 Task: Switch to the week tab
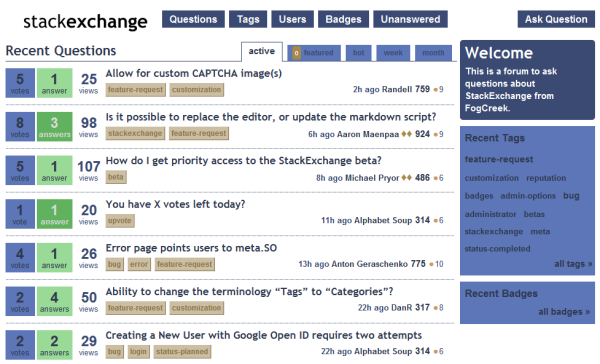click(x=393, y=53)
